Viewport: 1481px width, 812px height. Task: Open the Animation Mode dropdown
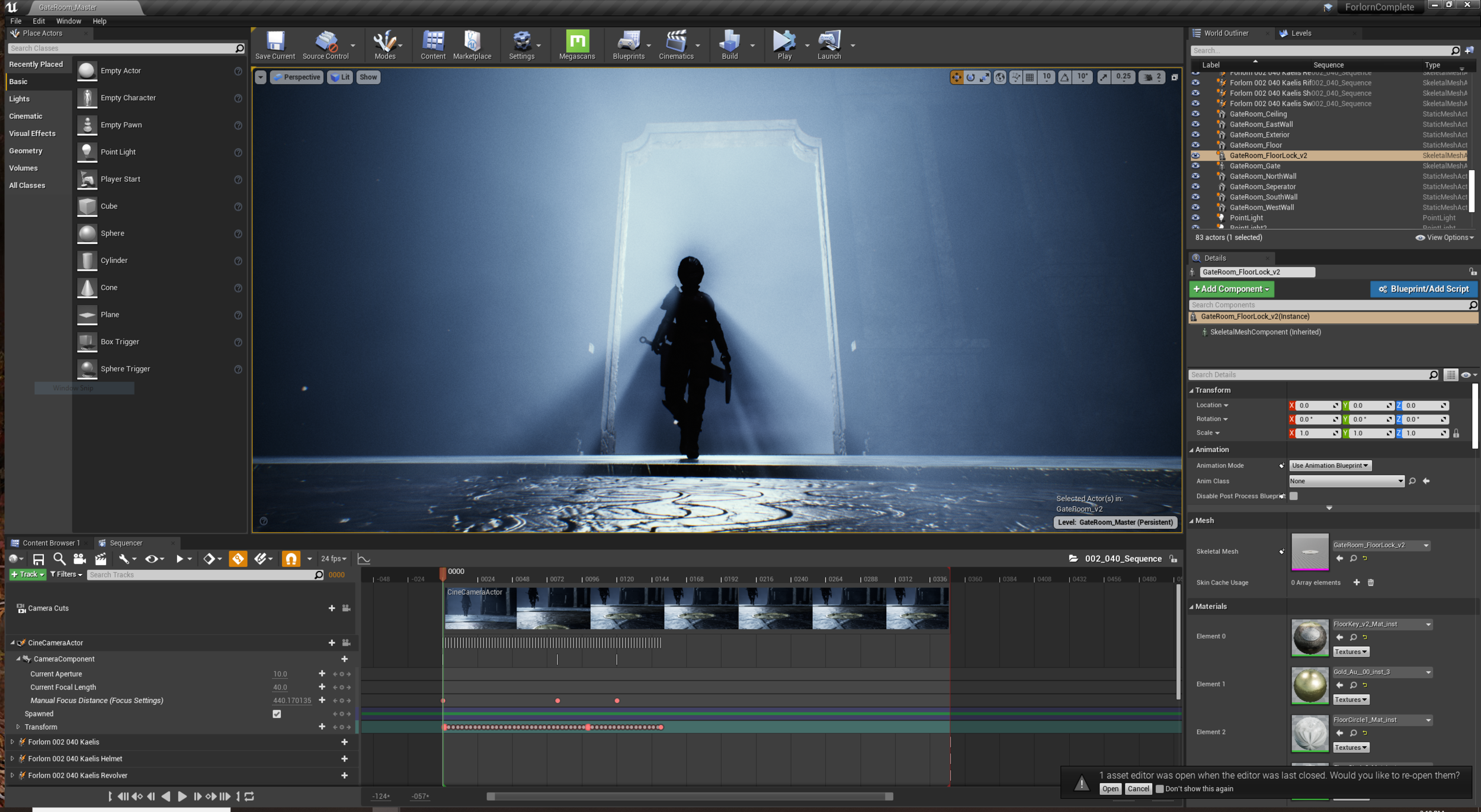click(x=1329, y=466)
